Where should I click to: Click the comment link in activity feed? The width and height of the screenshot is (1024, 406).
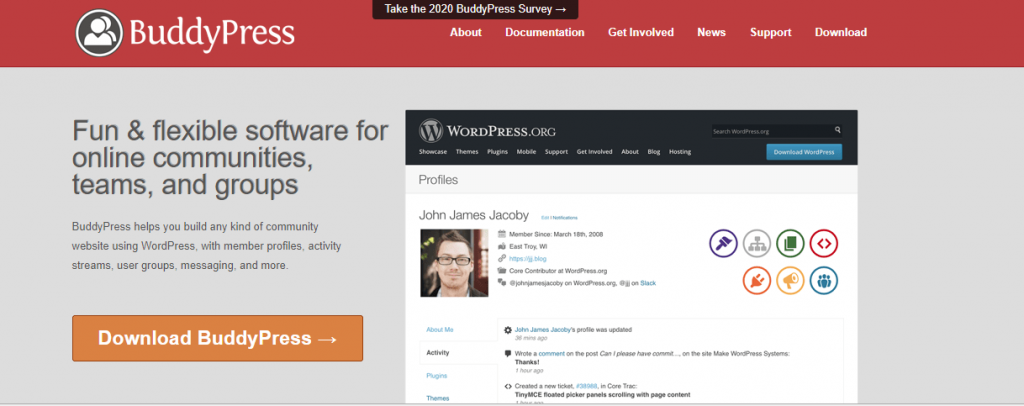pos(552,353)
